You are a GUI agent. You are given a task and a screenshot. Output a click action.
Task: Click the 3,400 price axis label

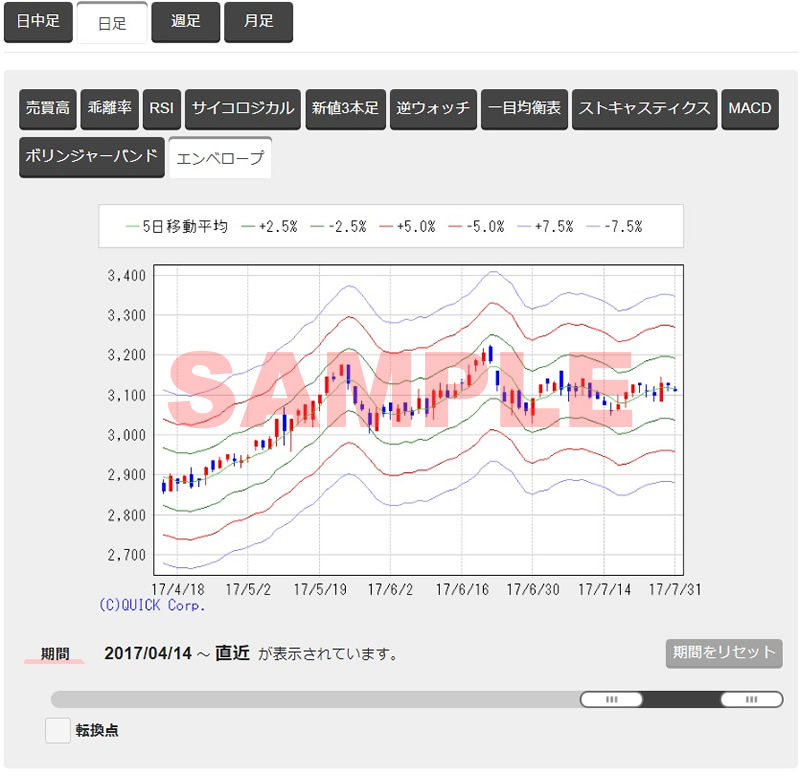127,276
